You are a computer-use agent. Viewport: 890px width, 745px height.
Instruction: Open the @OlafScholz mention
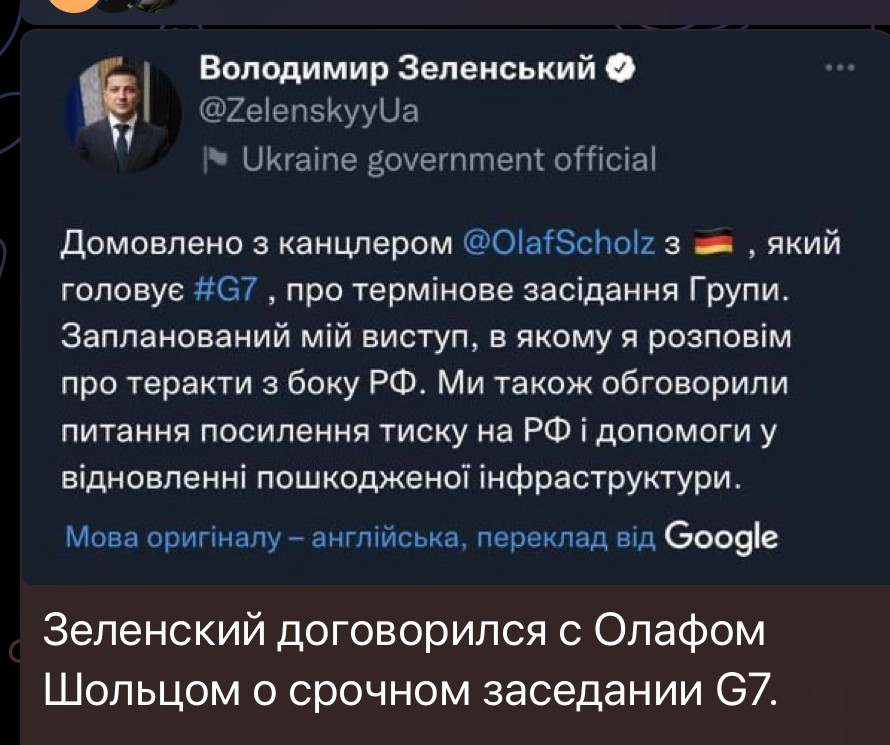[561, 244]
